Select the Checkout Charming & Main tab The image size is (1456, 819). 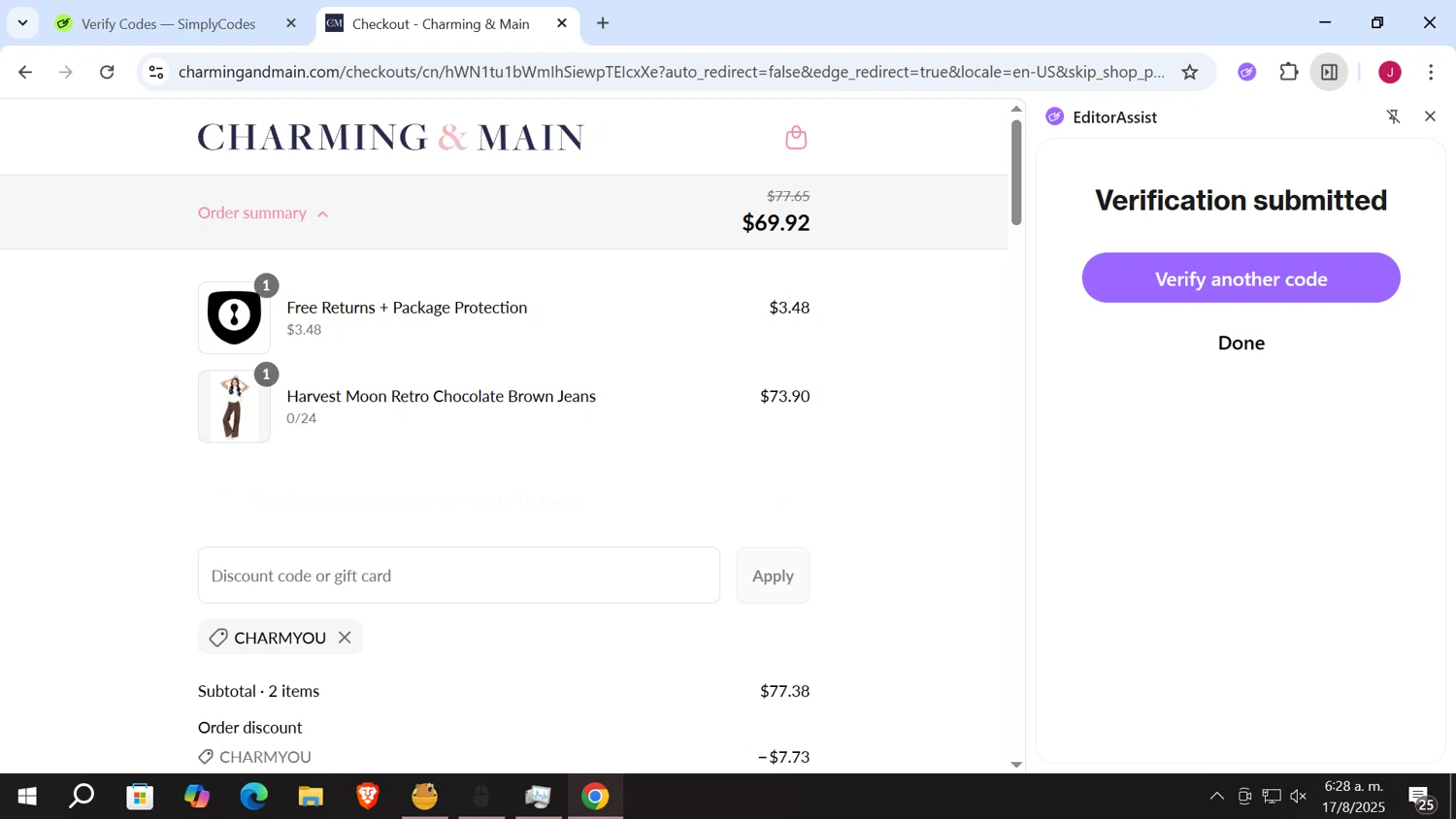coord(442,23)
